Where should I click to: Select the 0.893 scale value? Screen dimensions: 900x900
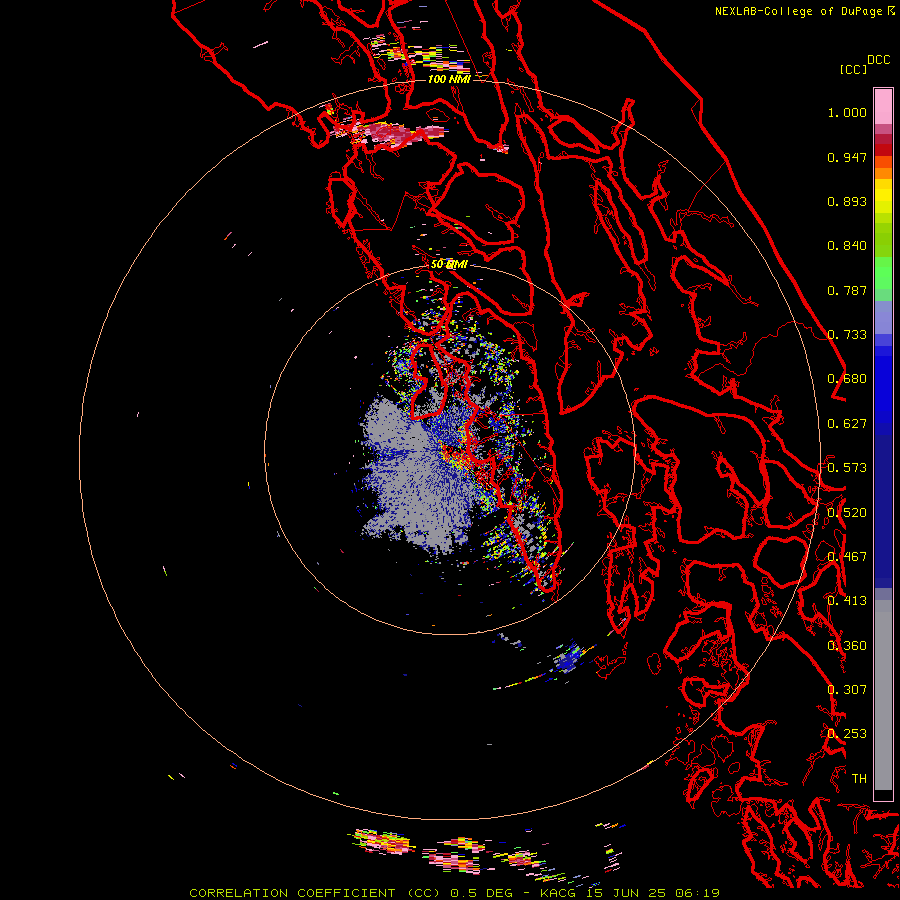coord(847,201)
